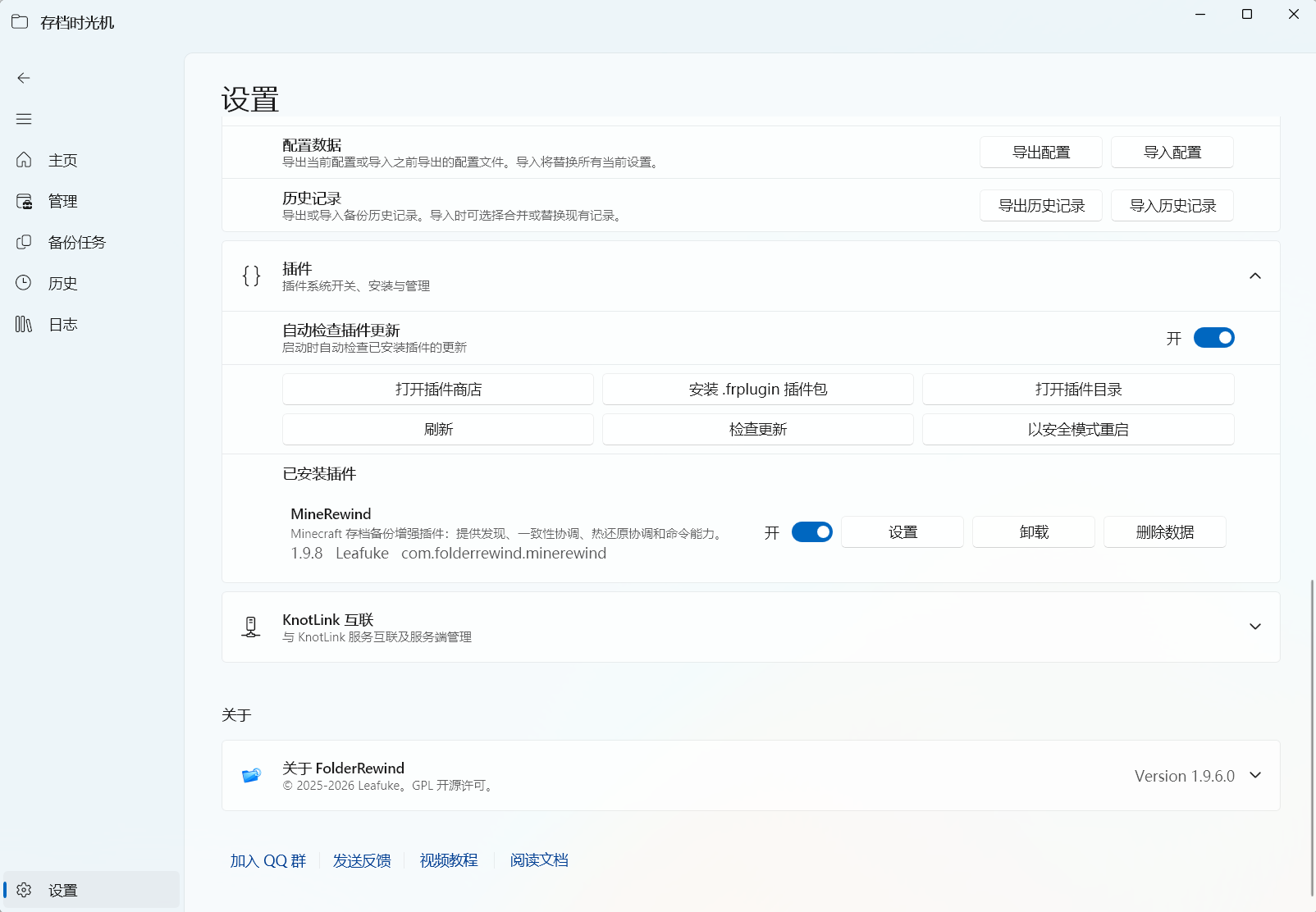This screenshot has height=912, width=1316.
Task: Click 导出配置 button
Action: 1041,153
